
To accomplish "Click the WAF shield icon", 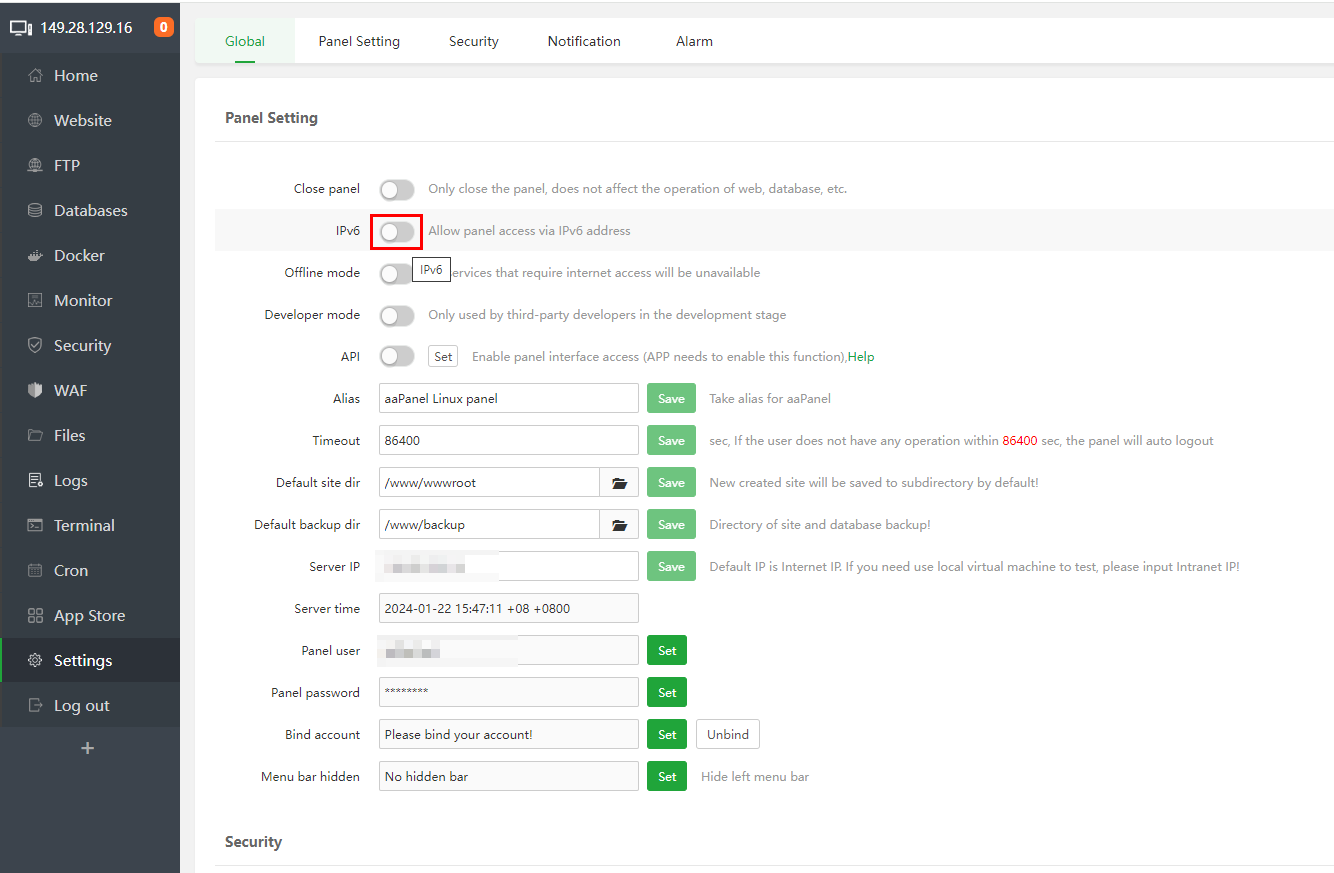I will (x=36, y=391).
